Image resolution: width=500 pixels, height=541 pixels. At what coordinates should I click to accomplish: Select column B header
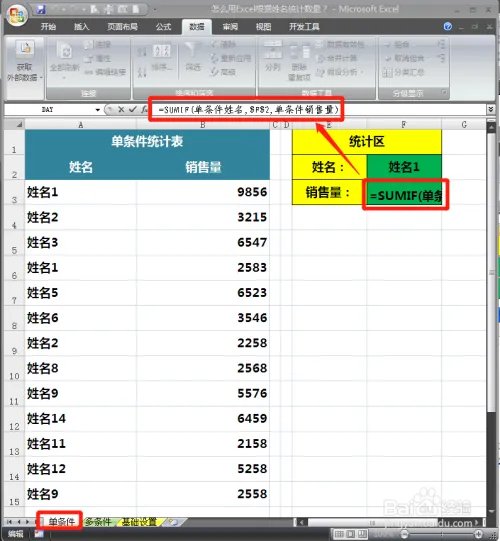click(x=203, y=125)
